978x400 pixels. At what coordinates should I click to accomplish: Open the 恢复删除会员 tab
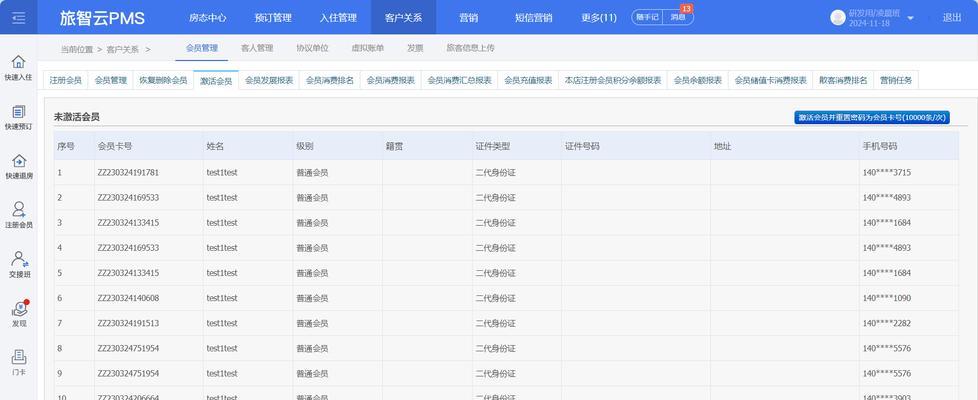click(163, 80)
